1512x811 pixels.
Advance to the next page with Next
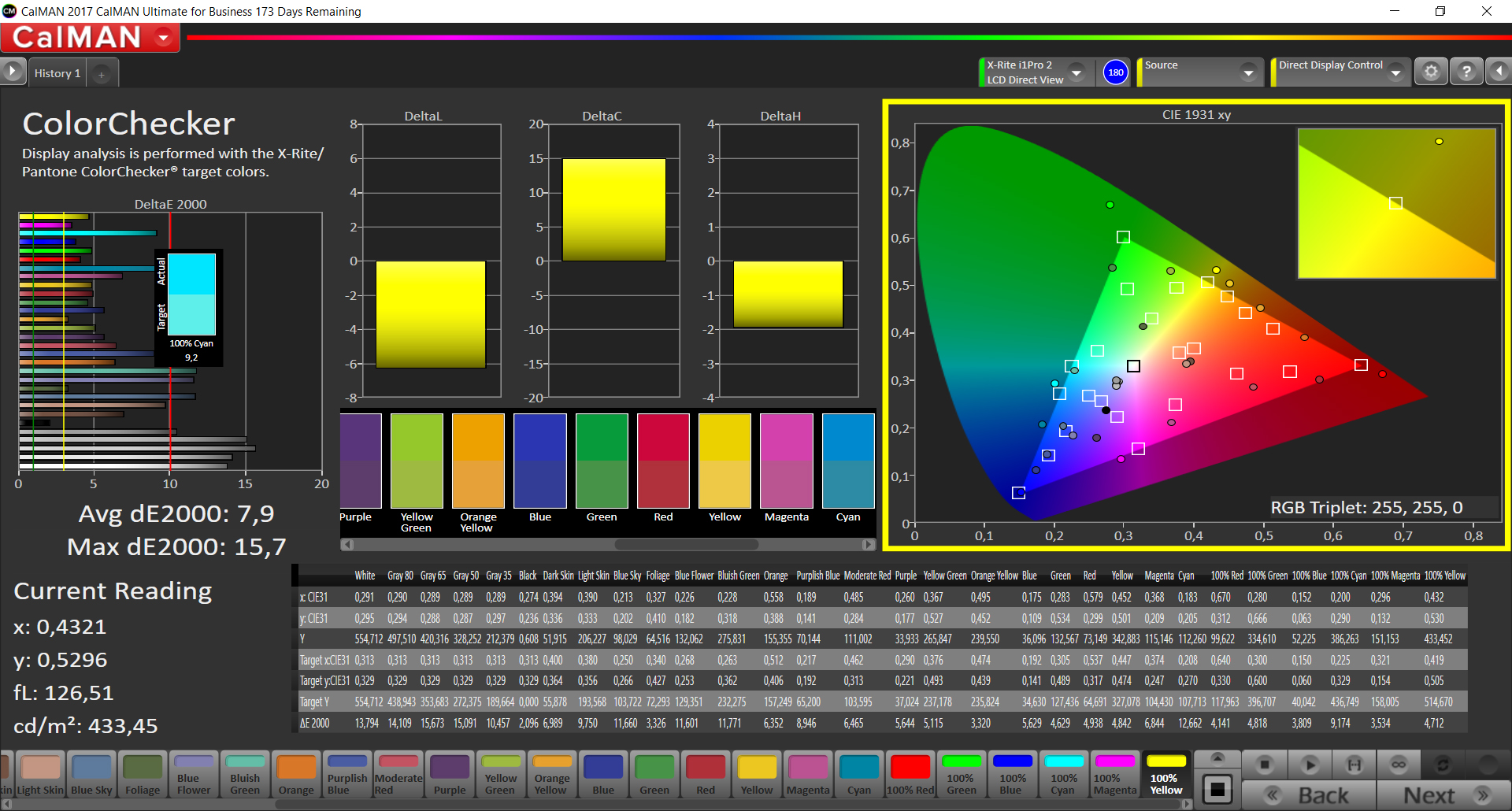click(1443, 795)
